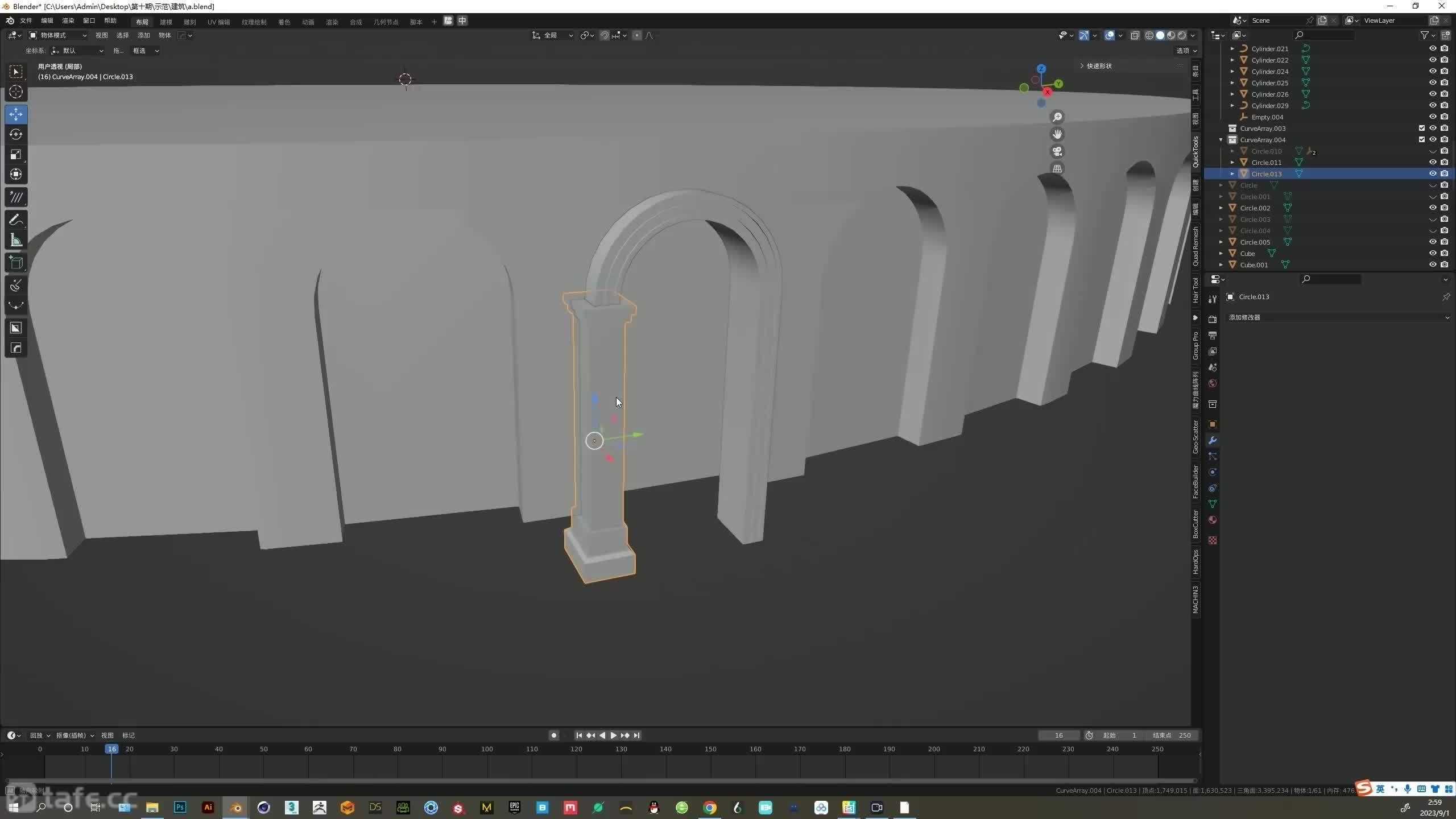Jump to the timeline end frame

637,735
